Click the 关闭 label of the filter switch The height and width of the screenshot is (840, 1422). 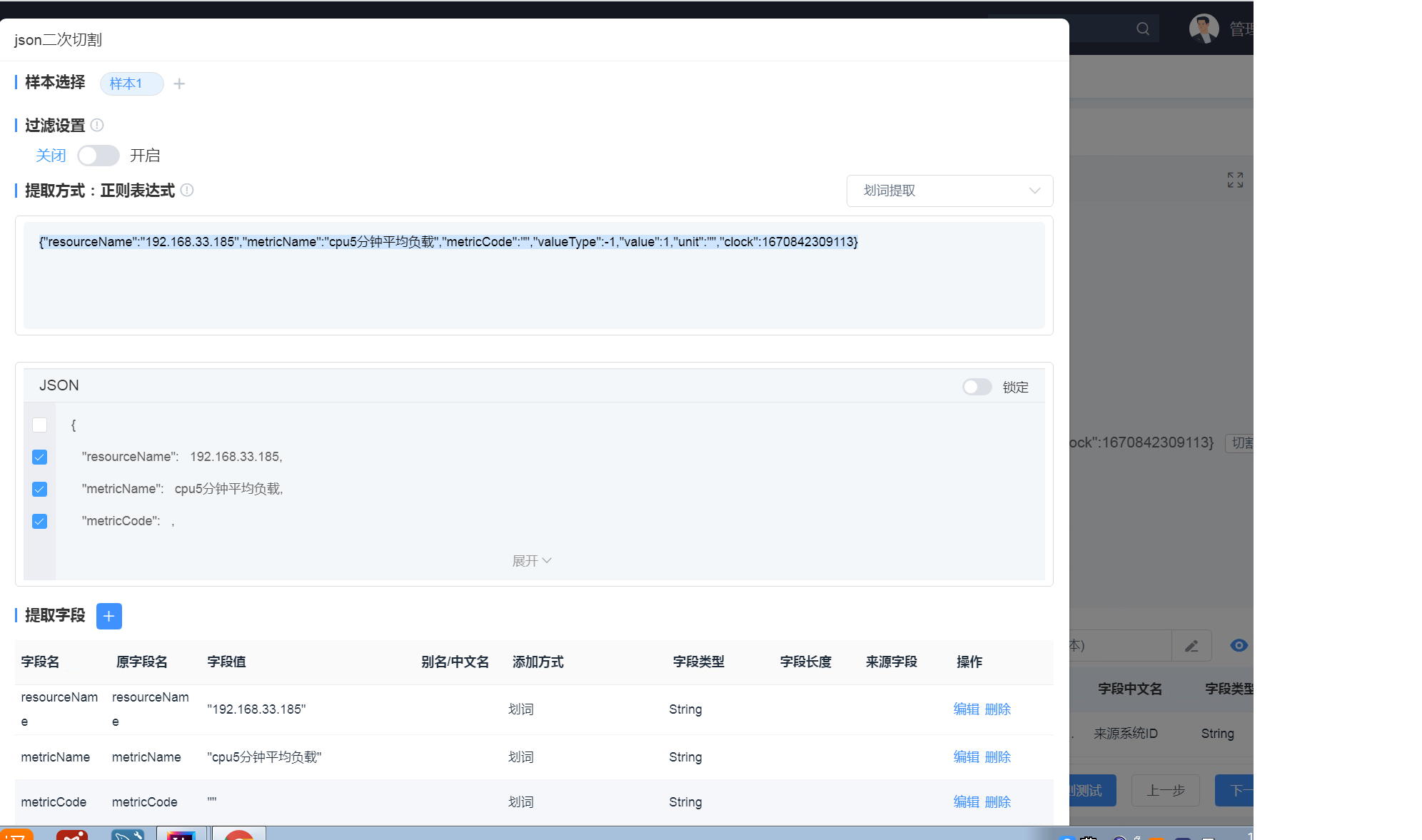tap(51, 156)
